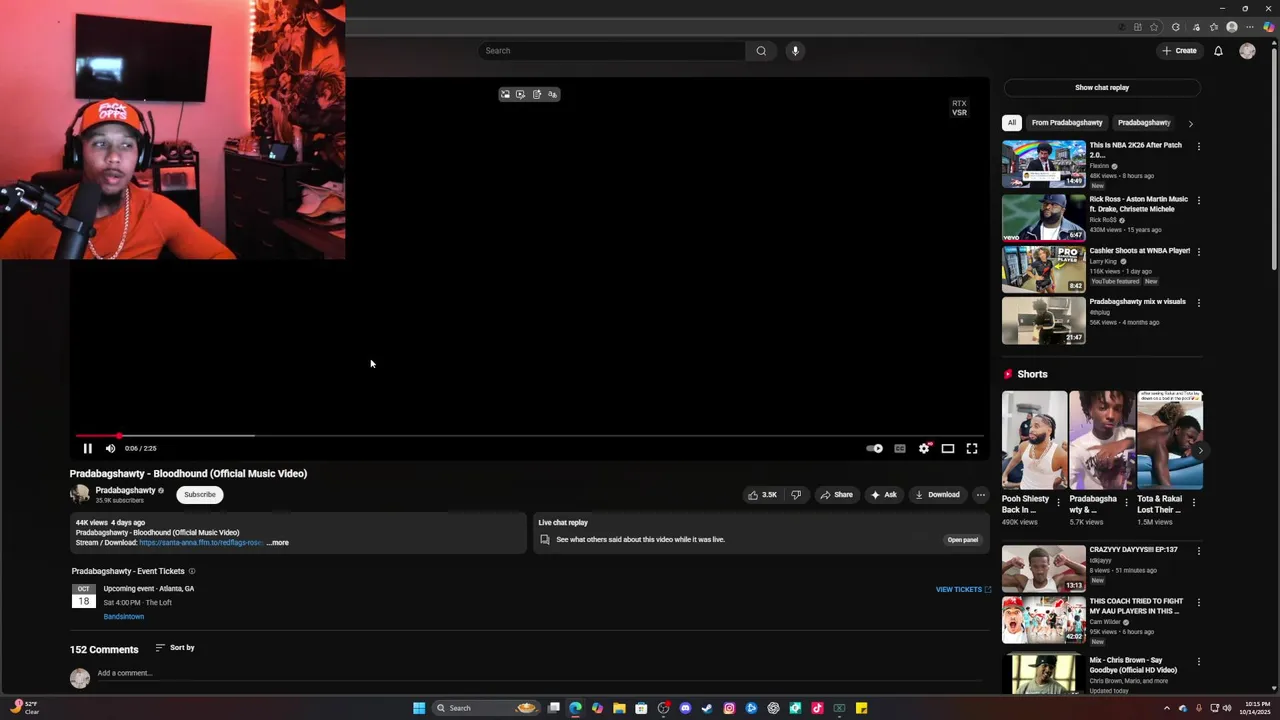Open the Create menu
This screenshot has width=1280, height=720.
tap(1180, 51)
